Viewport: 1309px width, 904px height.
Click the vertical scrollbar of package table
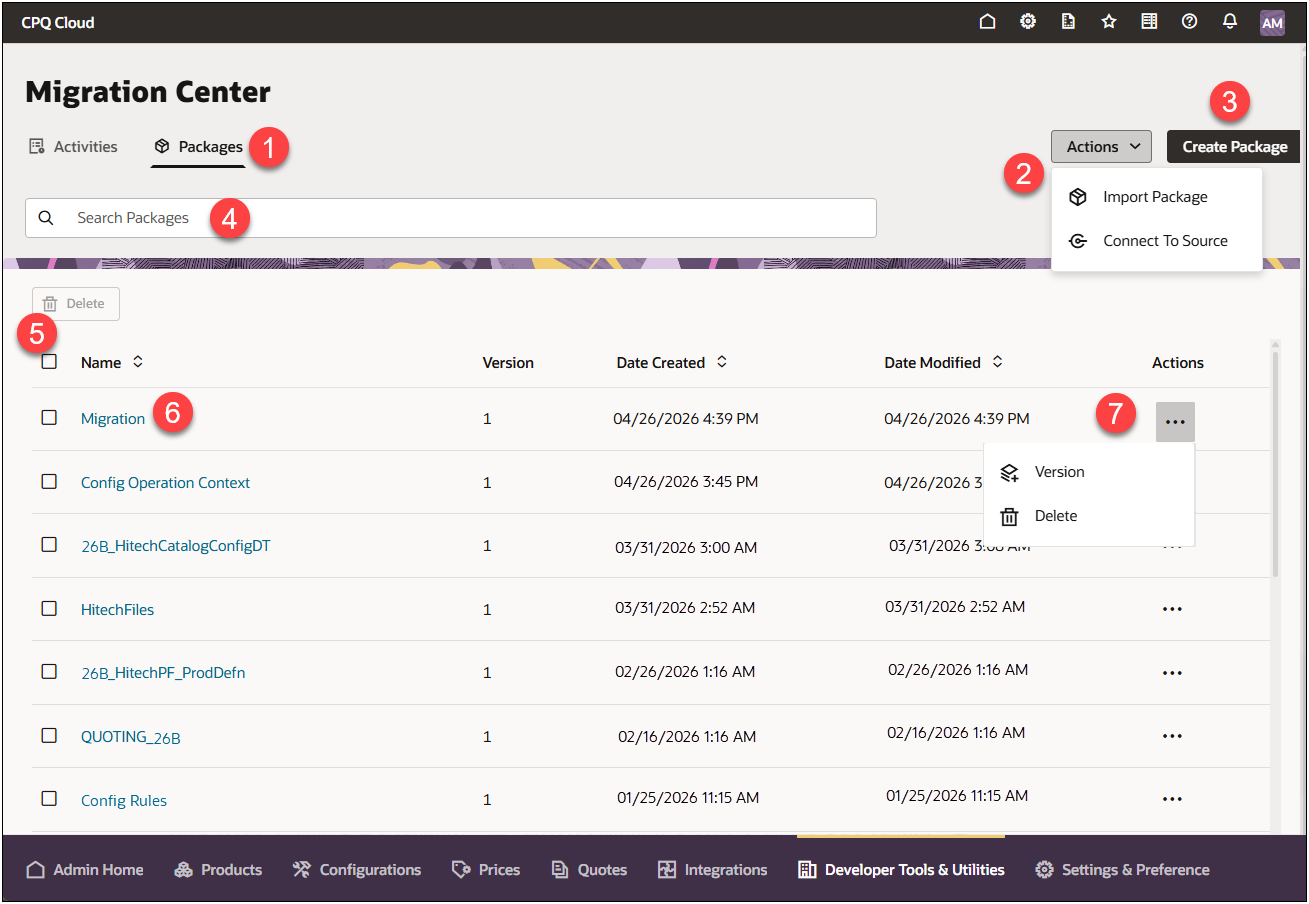click(x=1275, y=462)
